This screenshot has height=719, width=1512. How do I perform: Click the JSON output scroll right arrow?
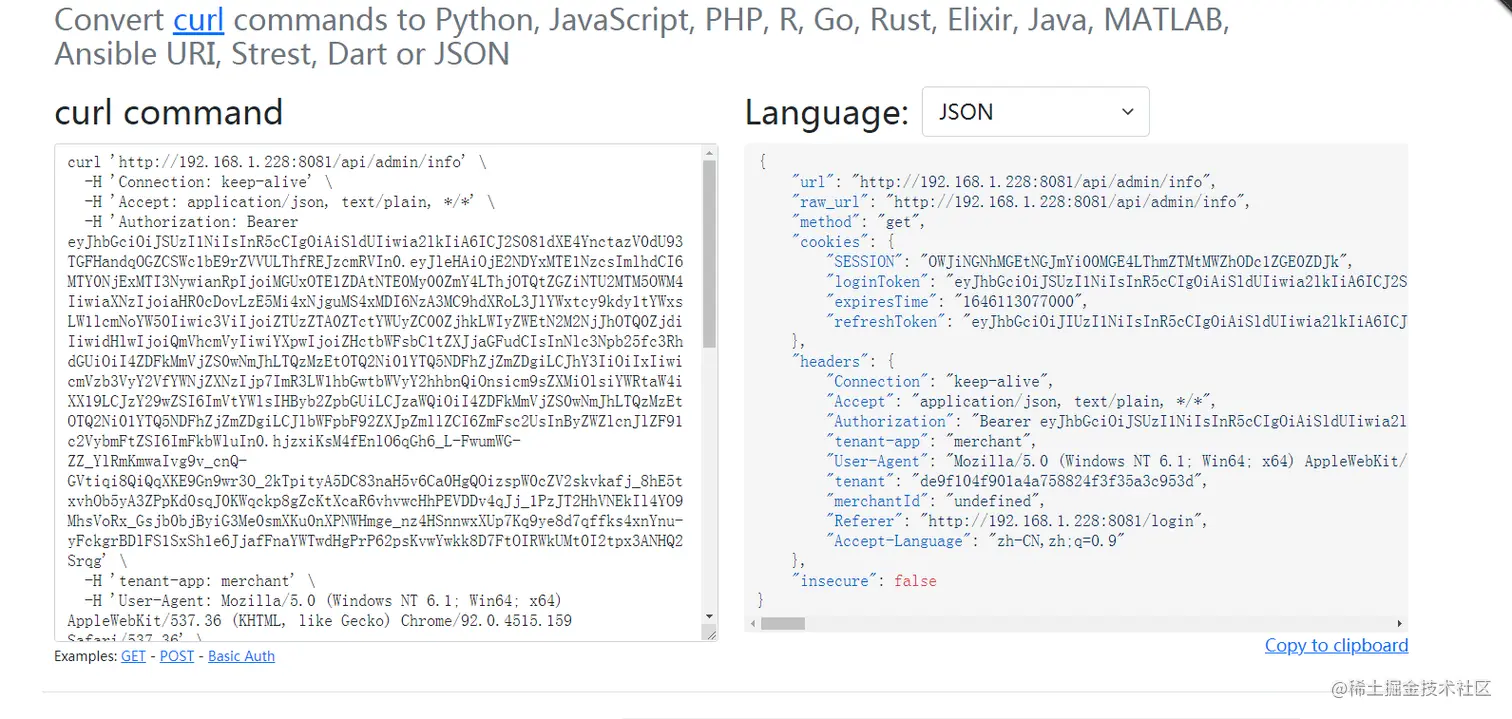[1400, 623]
